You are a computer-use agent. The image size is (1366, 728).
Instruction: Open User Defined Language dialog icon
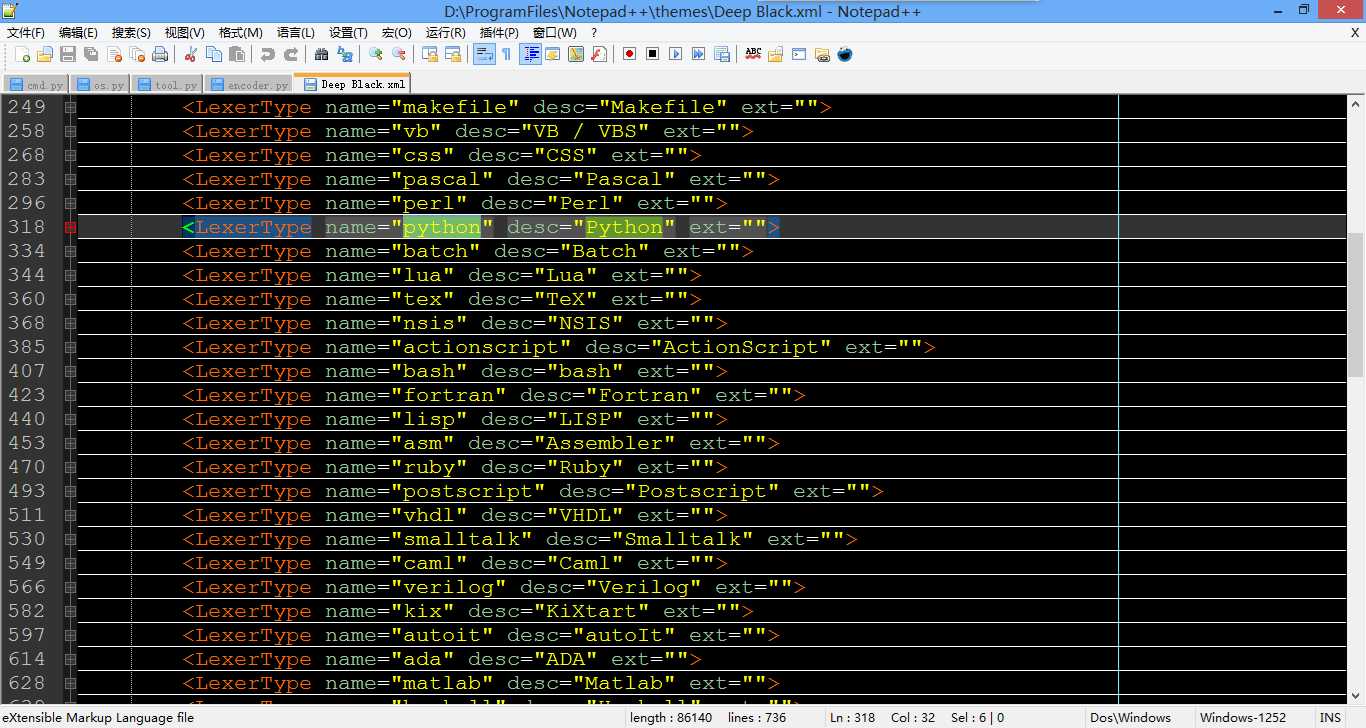553,54
